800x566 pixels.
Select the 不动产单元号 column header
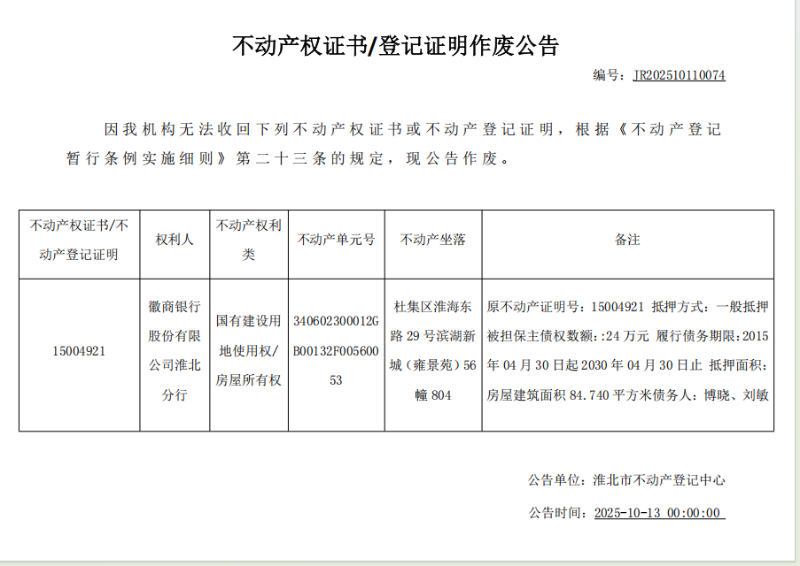tap(336, 241)
